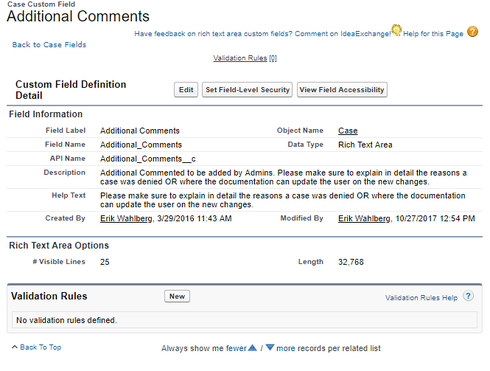Open the Validation Rules Help text link
Image resolution: width=490 pixels, height=371 pixels.
point(421,298)
